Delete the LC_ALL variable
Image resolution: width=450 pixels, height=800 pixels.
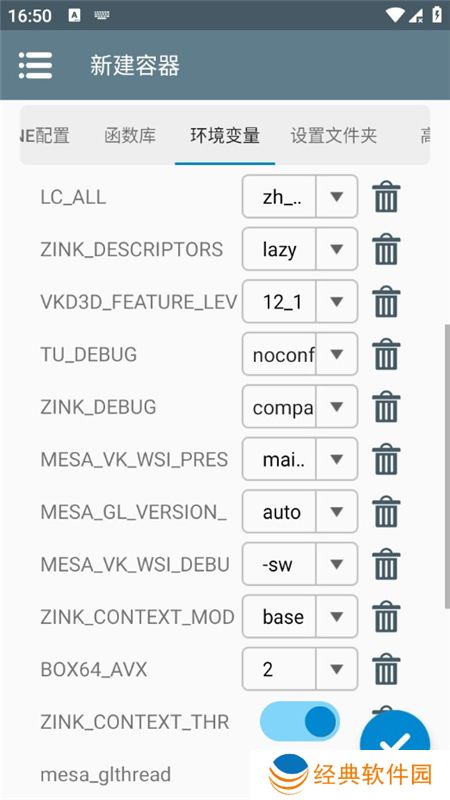tap(386, 197)
